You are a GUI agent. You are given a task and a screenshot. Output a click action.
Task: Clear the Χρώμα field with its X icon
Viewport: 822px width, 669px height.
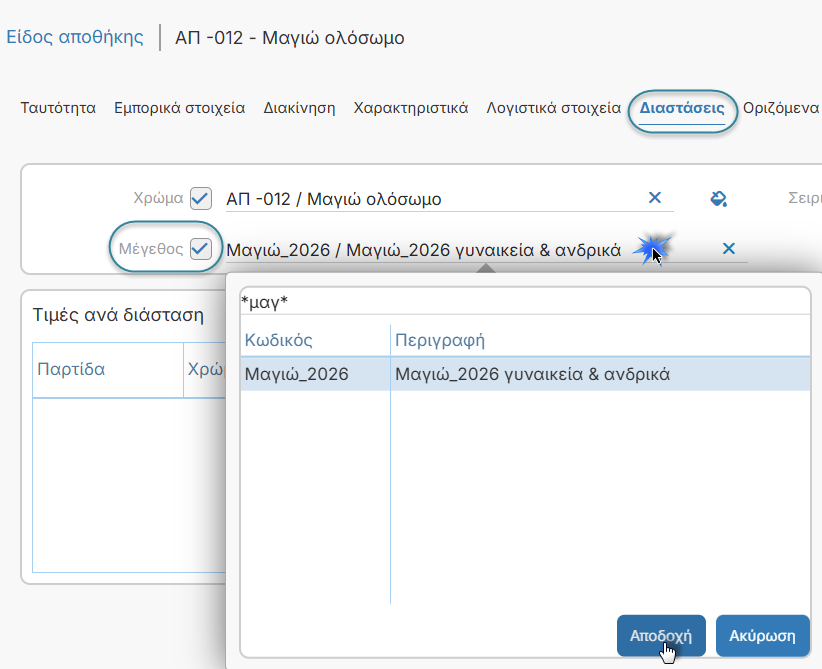tap(655, 198)
